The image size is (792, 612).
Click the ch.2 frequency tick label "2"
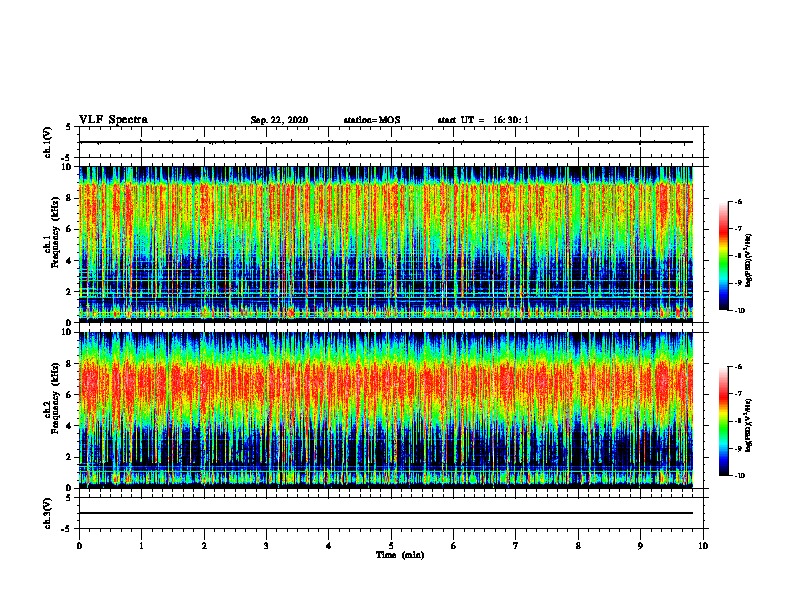tap(69, 457)
